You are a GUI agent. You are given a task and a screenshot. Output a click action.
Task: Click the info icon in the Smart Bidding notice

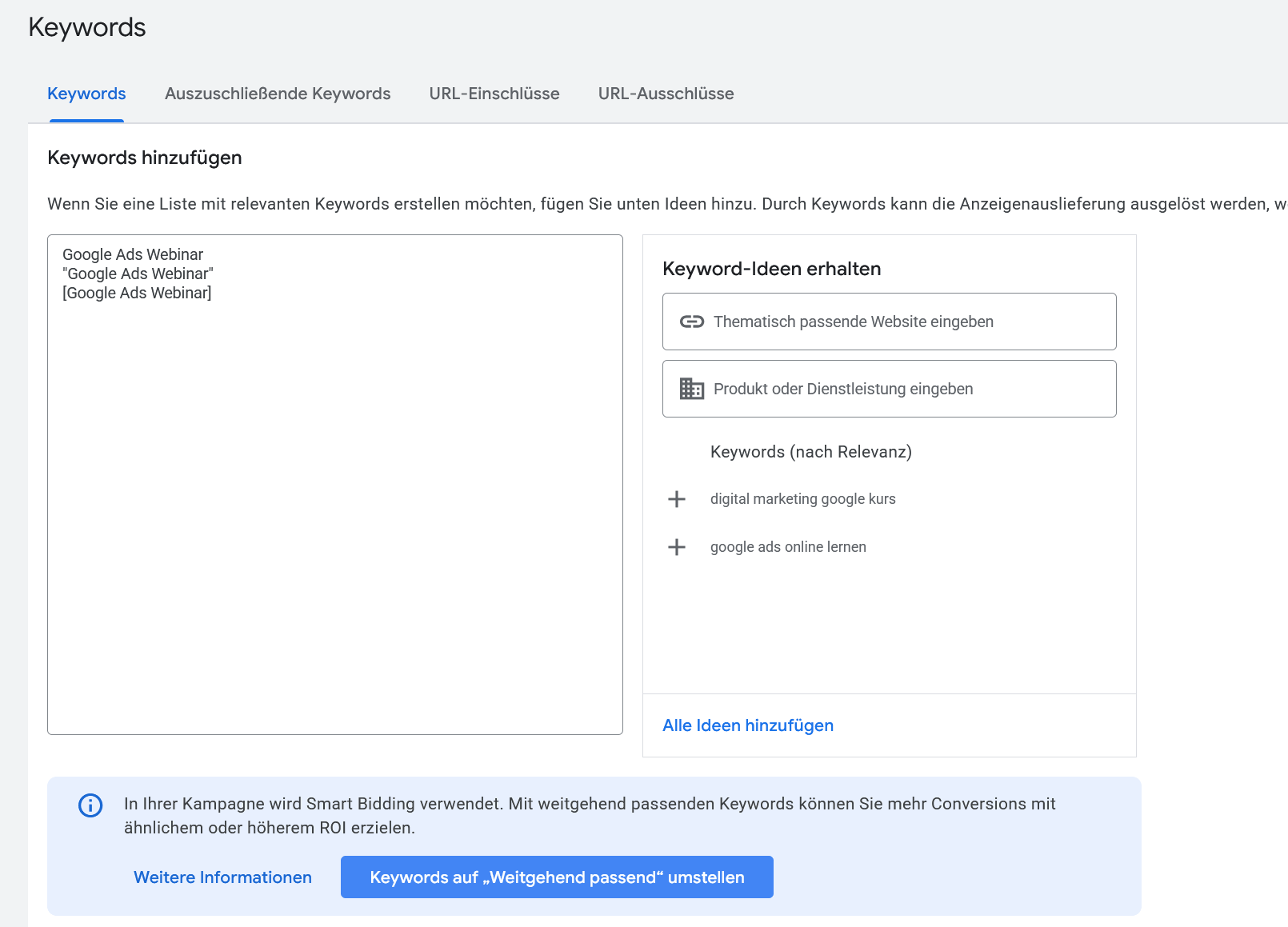[90, 805]
